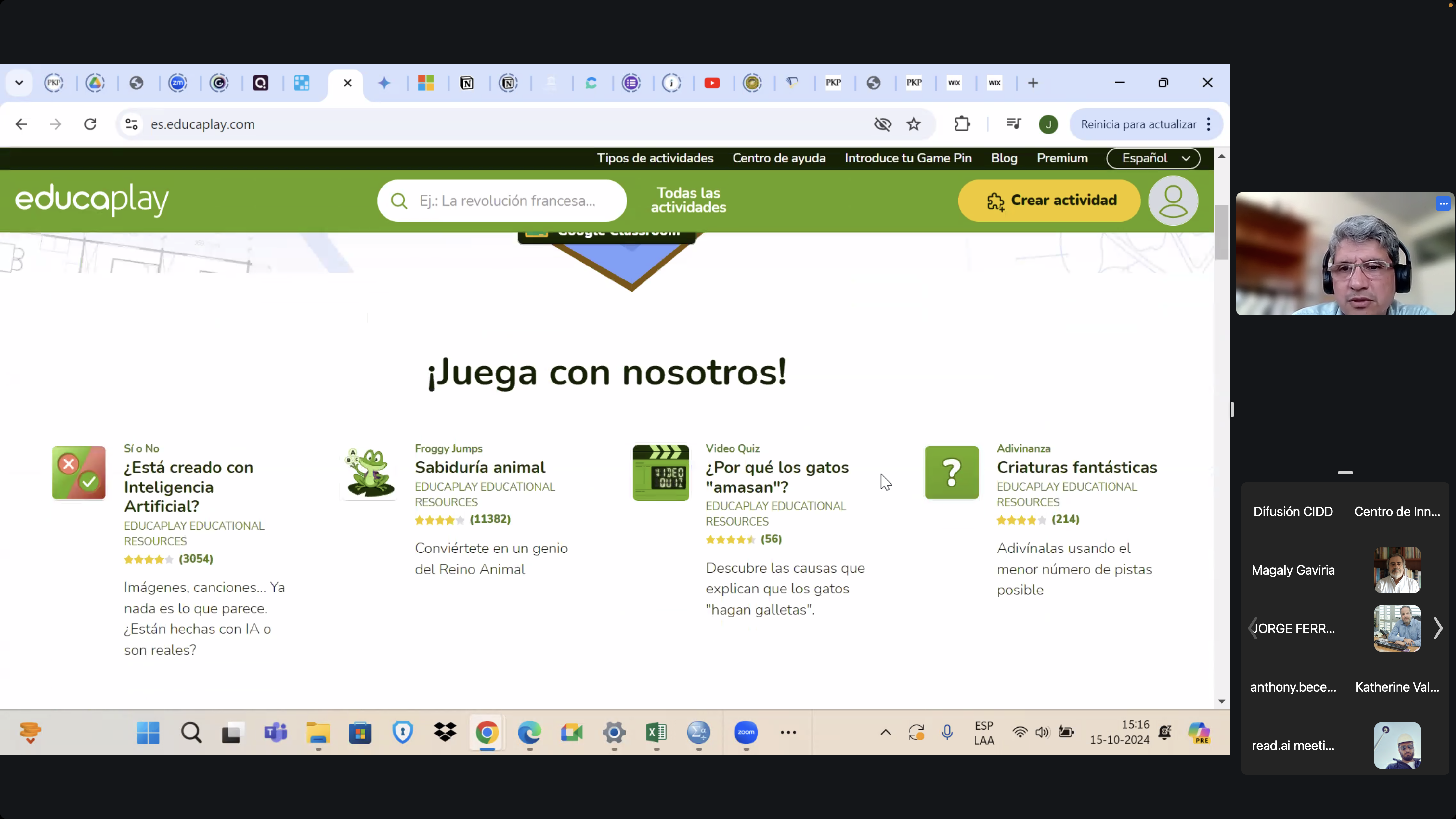Click the page vertical scrollbar thumb
This screenshot has height=819, width=1456.
[x=1221, y=232]
